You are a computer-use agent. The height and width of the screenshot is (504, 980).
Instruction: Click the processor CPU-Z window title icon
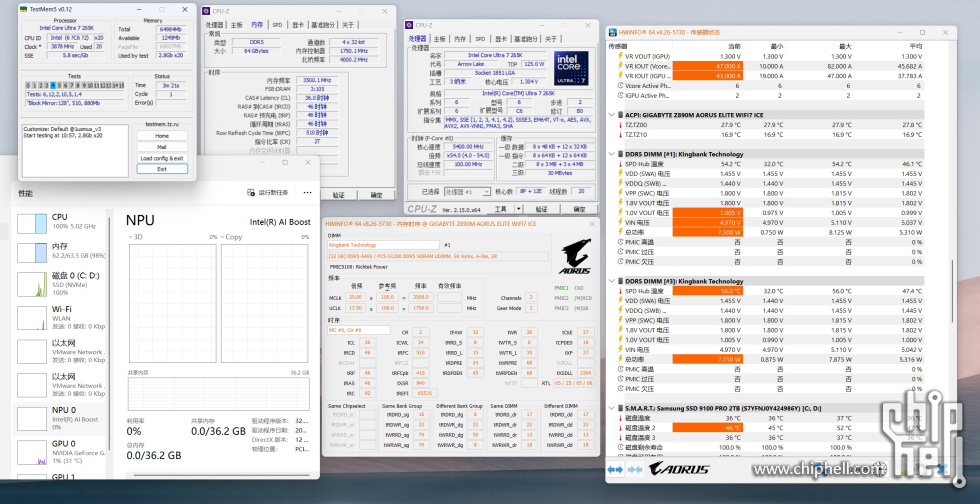[409, 25]
